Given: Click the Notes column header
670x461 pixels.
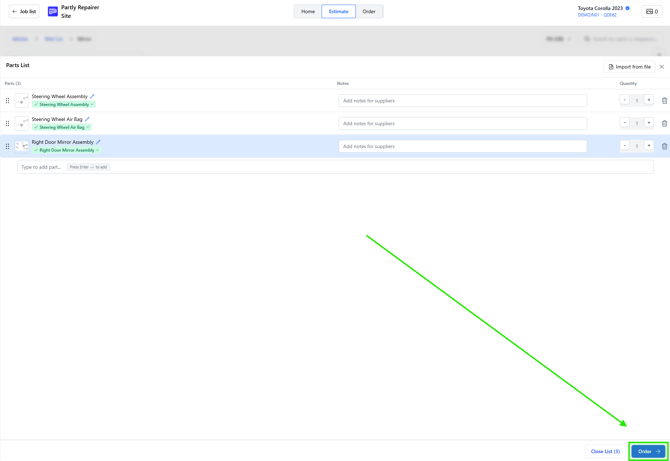Looking at the screenshot, I should pos(343,83).
